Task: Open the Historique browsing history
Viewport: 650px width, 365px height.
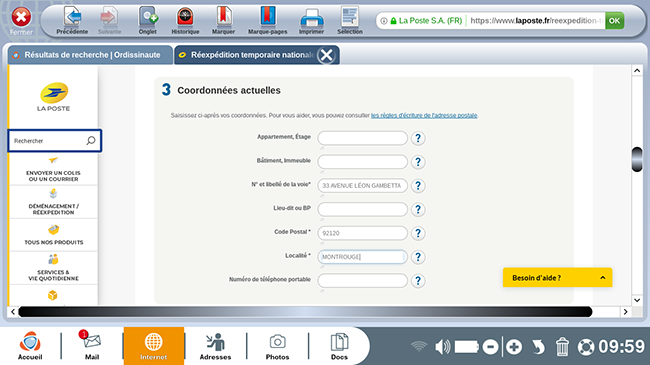Action: pos(185,21)
